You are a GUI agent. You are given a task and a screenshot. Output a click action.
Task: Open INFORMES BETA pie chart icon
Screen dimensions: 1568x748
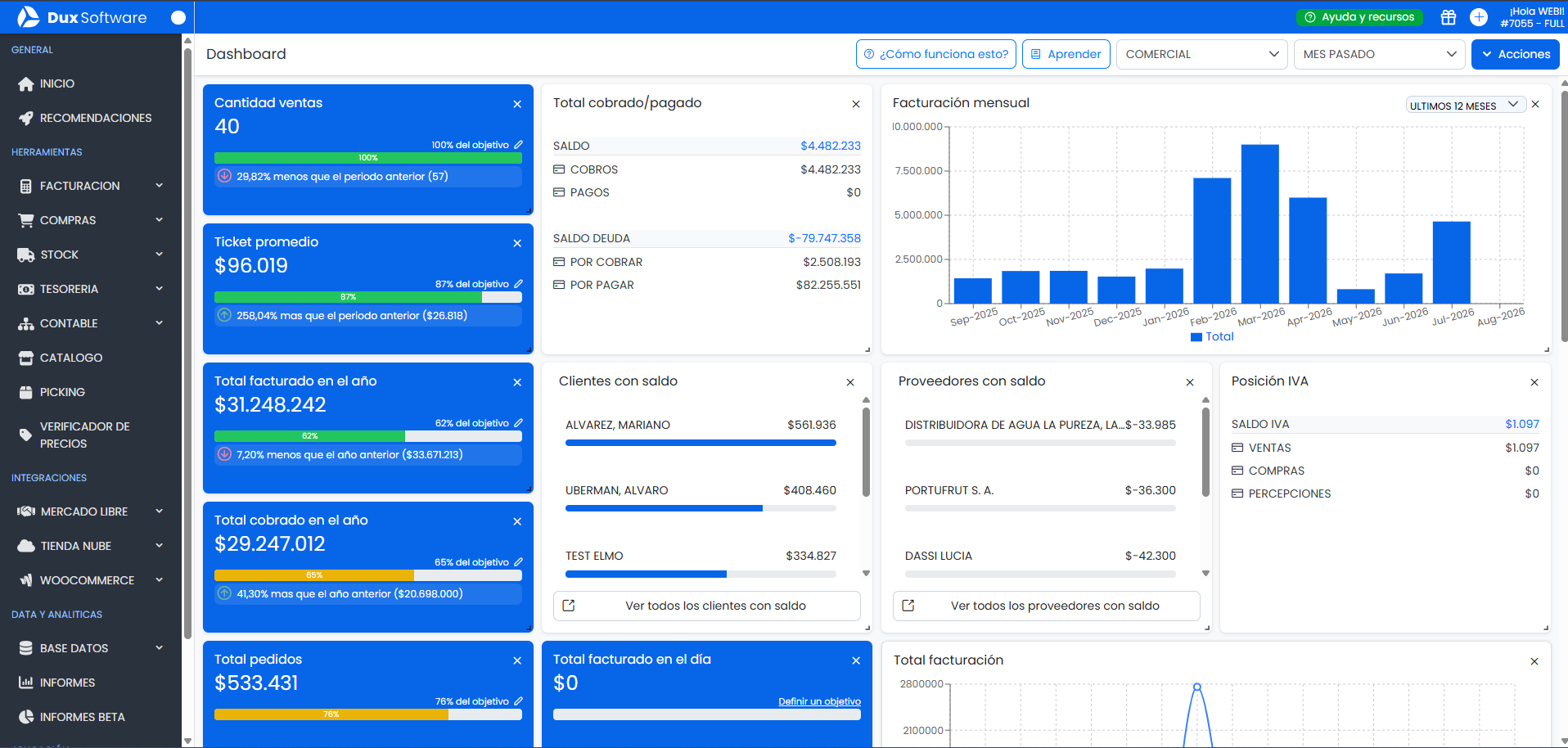26,717
